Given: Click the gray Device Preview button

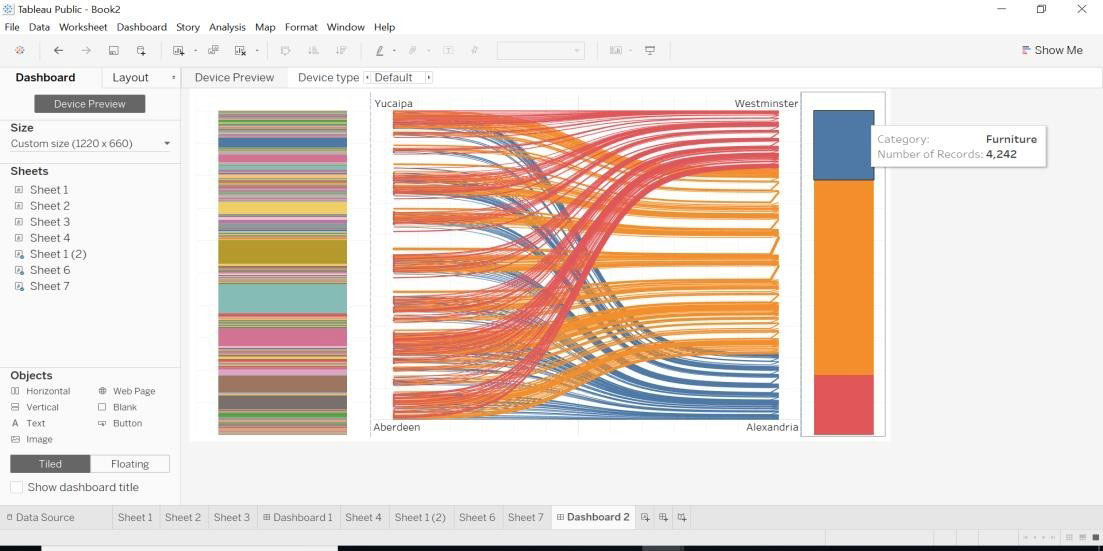Looking at the screenshot, I should tap(90, 103).
